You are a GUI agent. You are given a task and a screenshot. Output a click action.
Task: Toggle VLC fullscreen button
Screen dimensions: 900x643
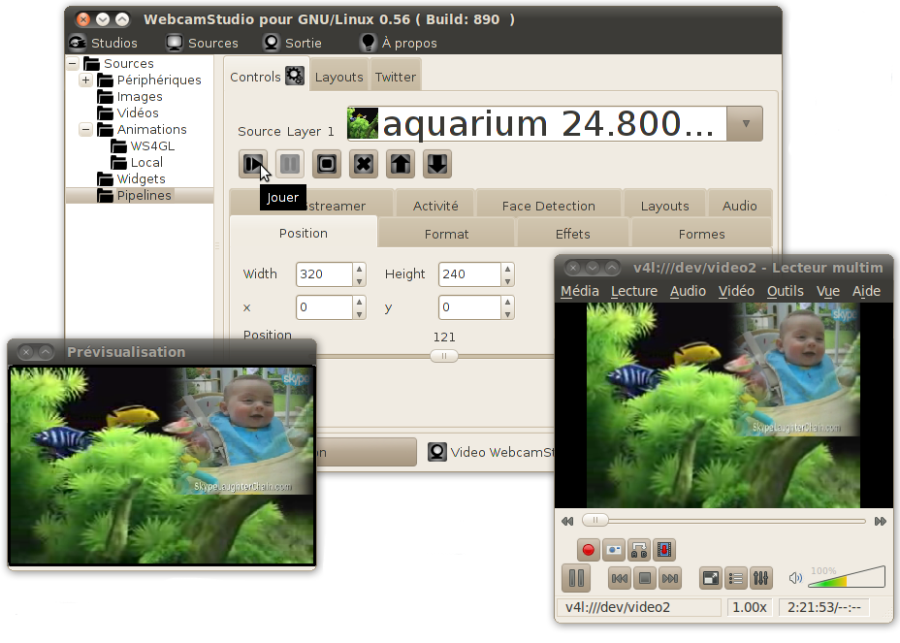(x=711, y=578)
